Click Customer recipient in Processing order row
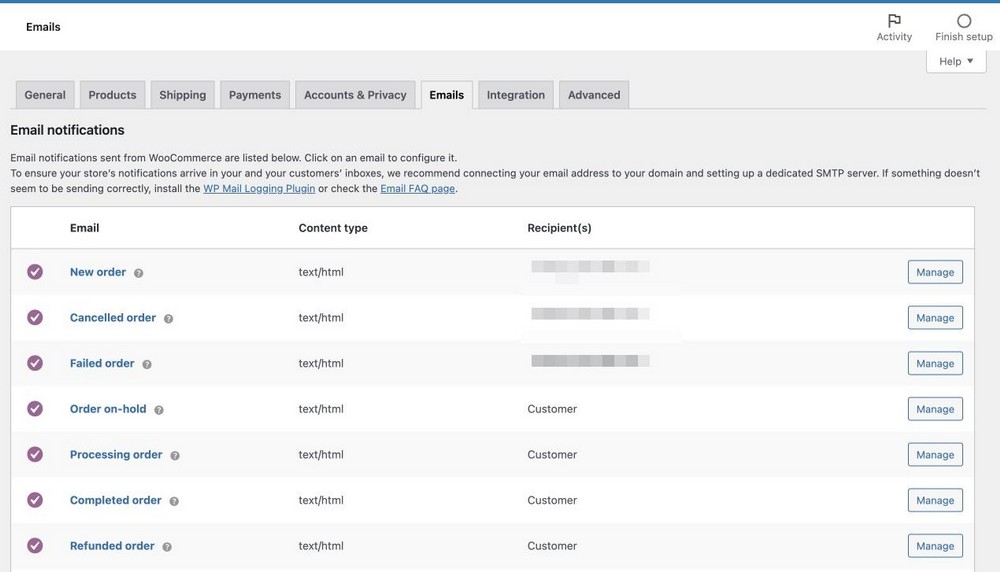The width and height of the screenshot is (1000, 572). pyautogui.click(x=552, y=454)
